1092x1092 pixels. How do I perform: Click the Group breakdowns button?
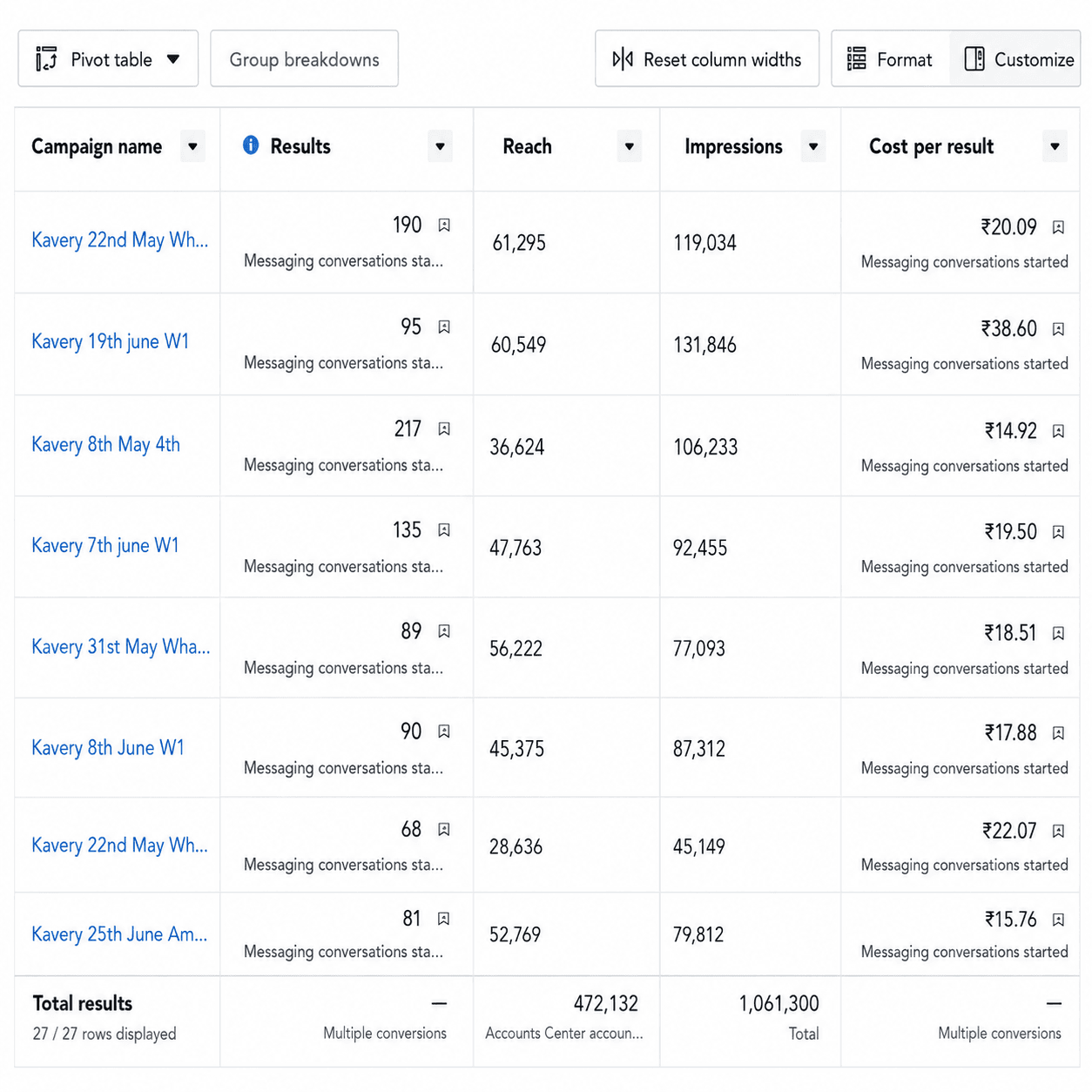(304, 59)
